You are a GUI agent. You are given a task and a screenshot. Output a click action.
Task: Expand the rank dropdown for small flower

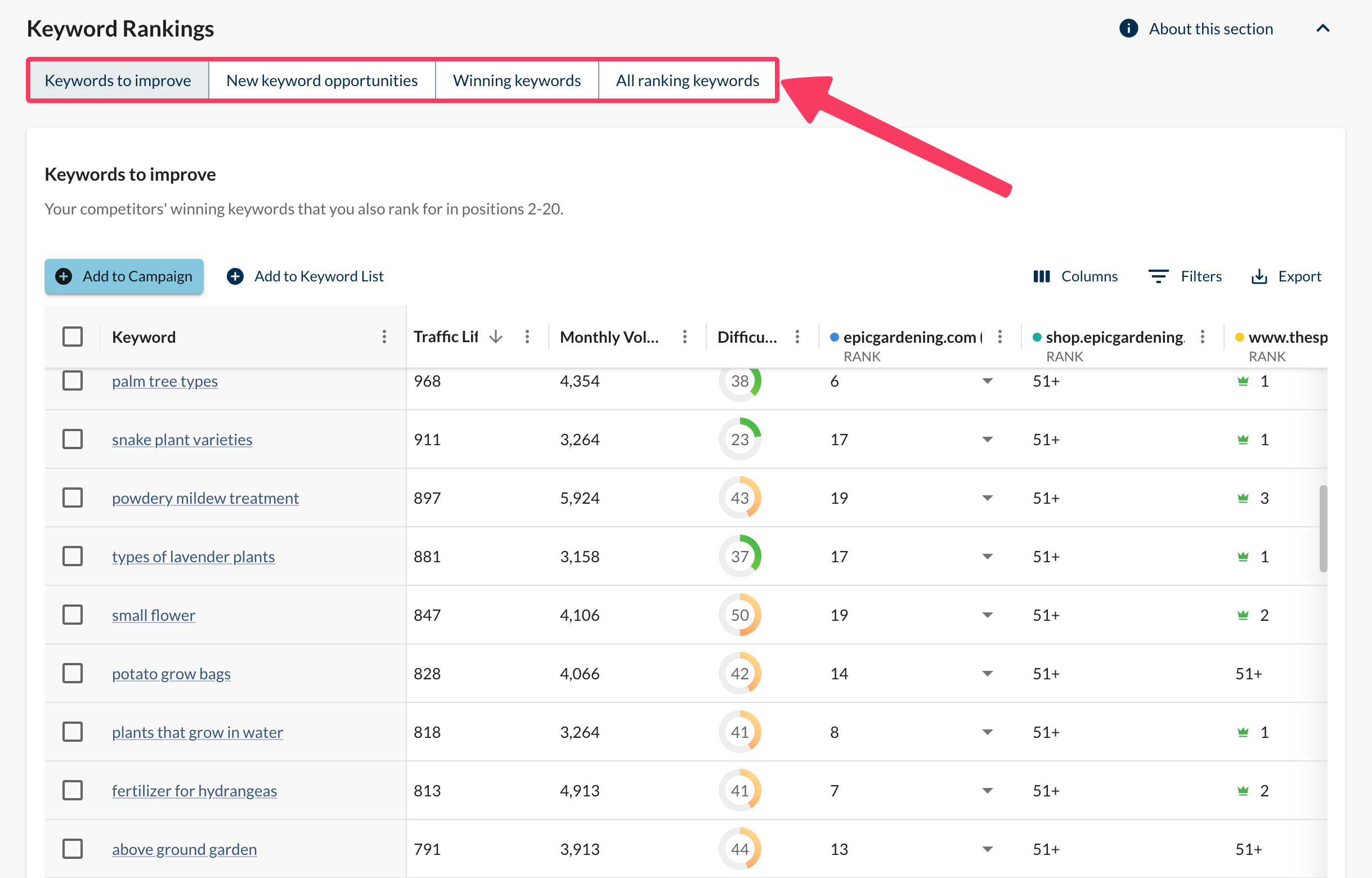tap(987, 615)
